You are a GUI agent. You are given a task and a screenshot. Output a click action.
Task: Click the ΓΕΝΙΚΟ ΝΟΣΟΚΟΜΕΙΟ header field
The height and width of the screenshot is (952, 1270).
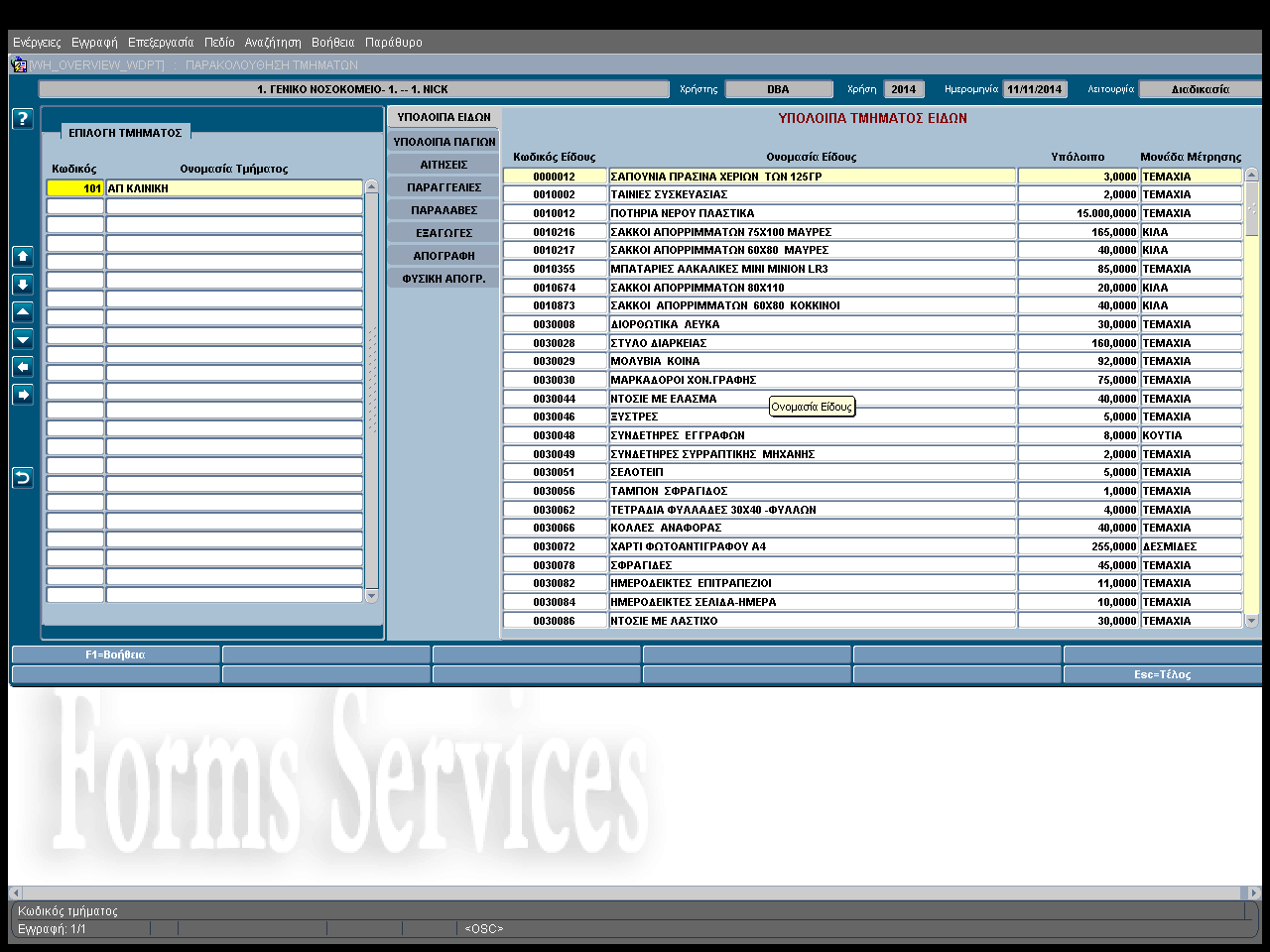tap(353, 89)
